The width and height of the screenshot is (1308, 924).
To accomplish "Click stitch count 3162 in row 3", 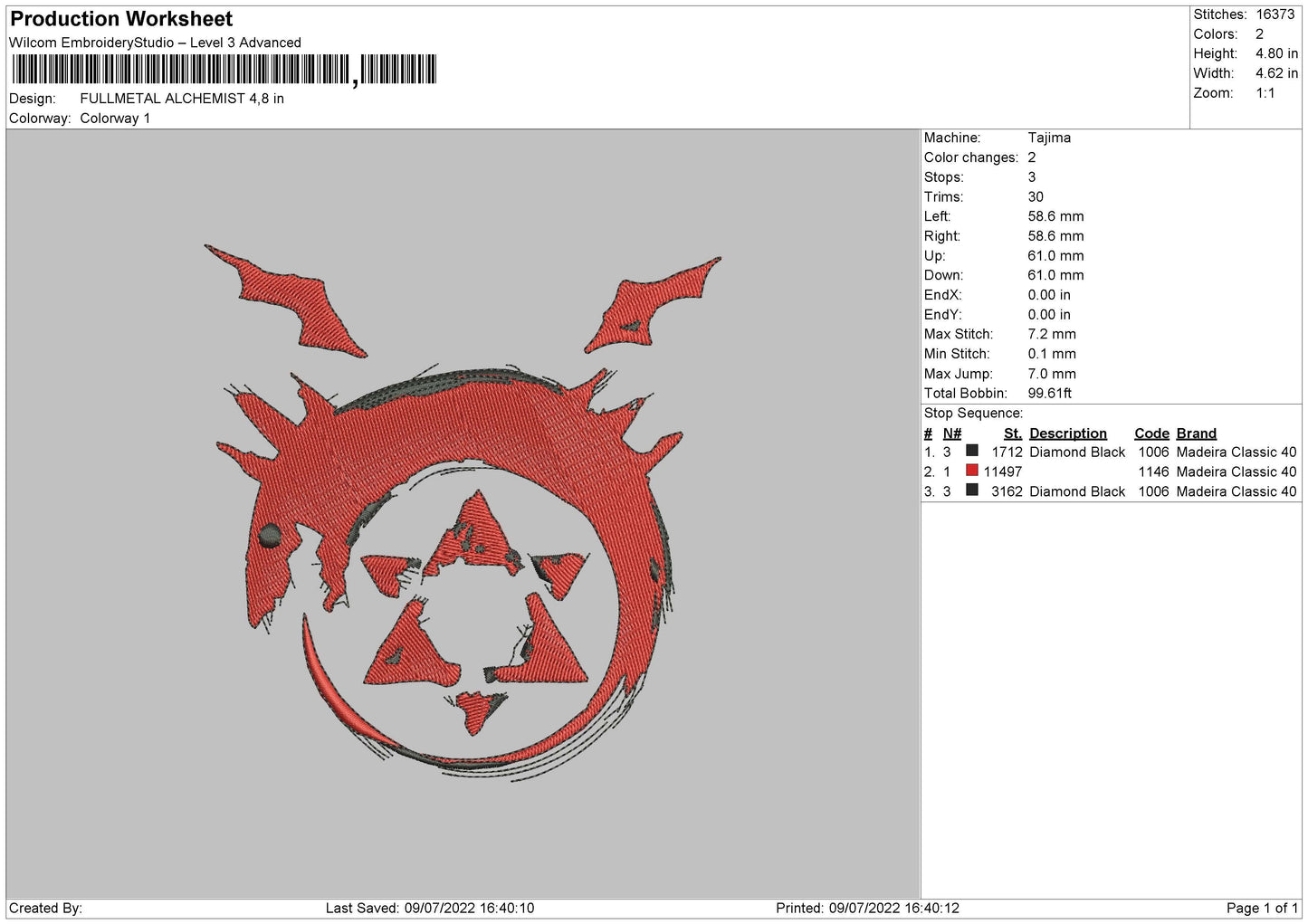I will 1007,492.
